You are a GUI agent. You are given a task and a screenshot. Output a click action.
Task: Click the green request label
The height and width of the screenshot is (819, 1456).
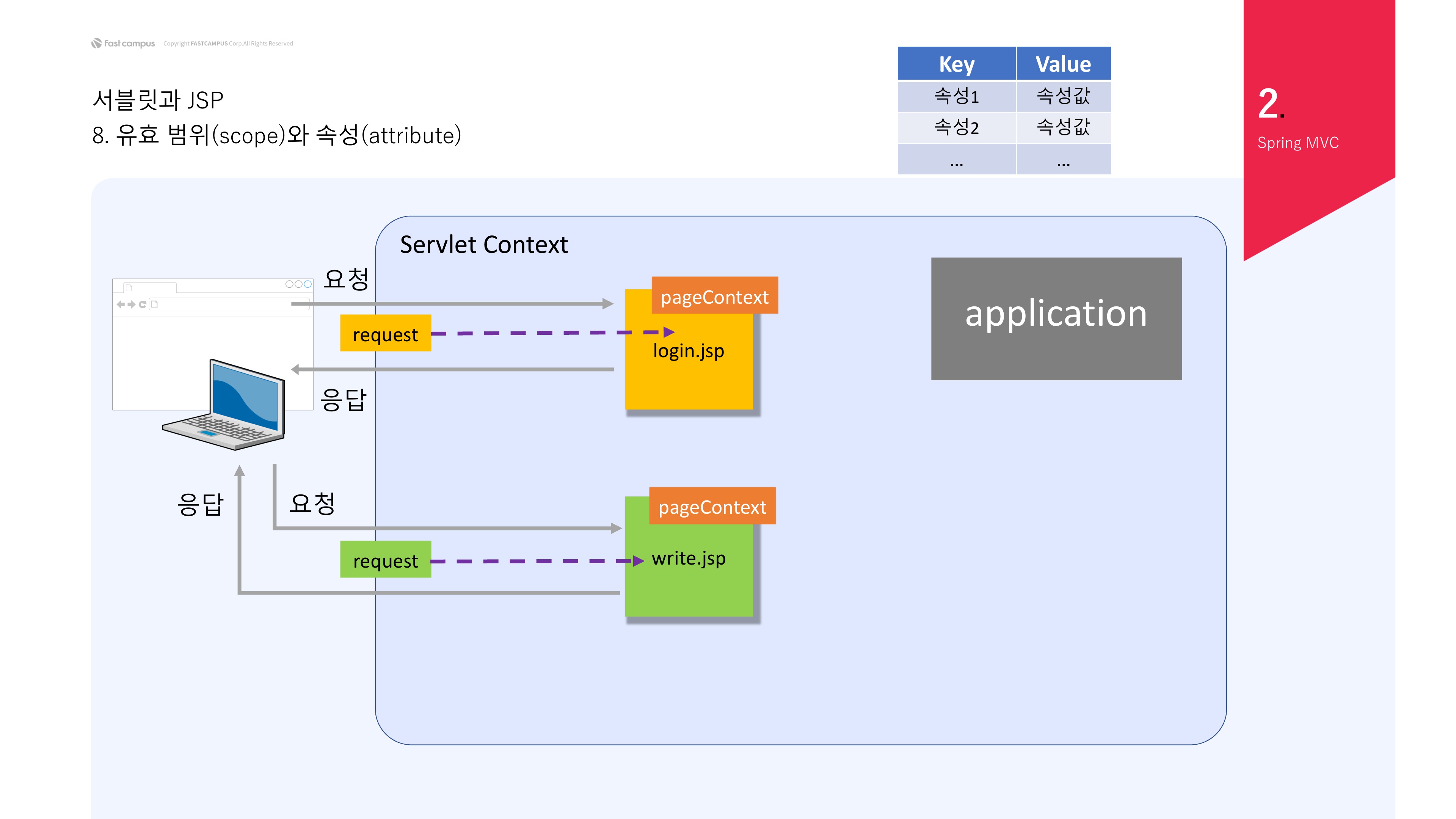386,560
